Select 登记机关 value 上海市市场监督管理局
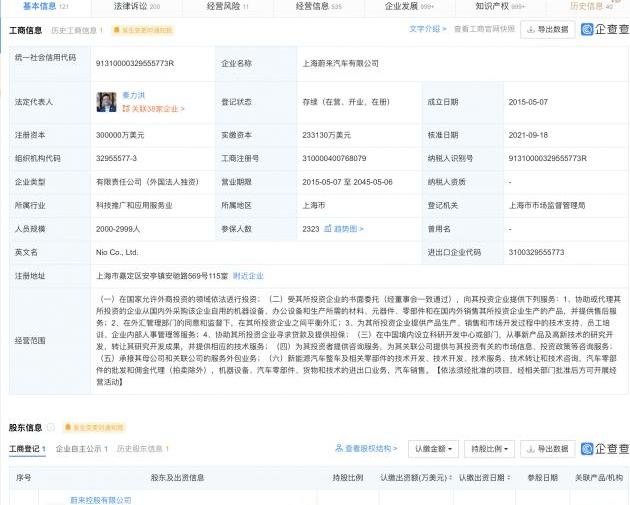630x505 pixels. [547, 205]
